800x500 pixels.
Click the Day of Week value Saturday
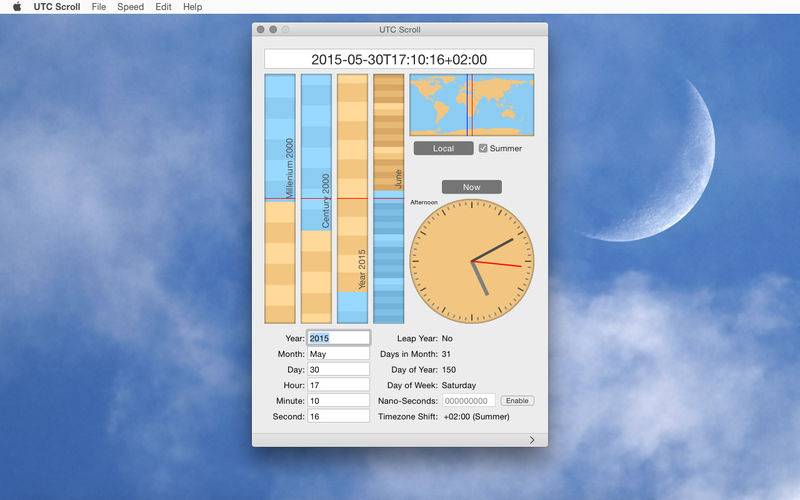tap(459, 385)
